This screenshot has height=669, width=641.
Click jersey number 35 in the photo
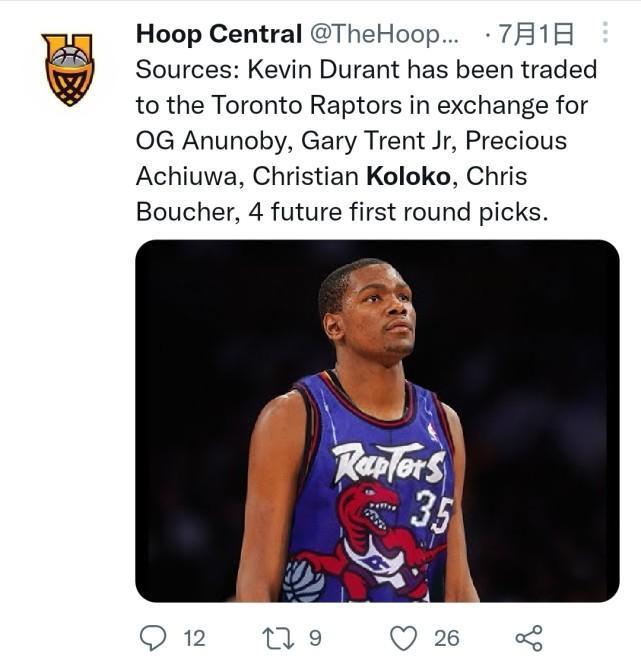tap(430, 512)
